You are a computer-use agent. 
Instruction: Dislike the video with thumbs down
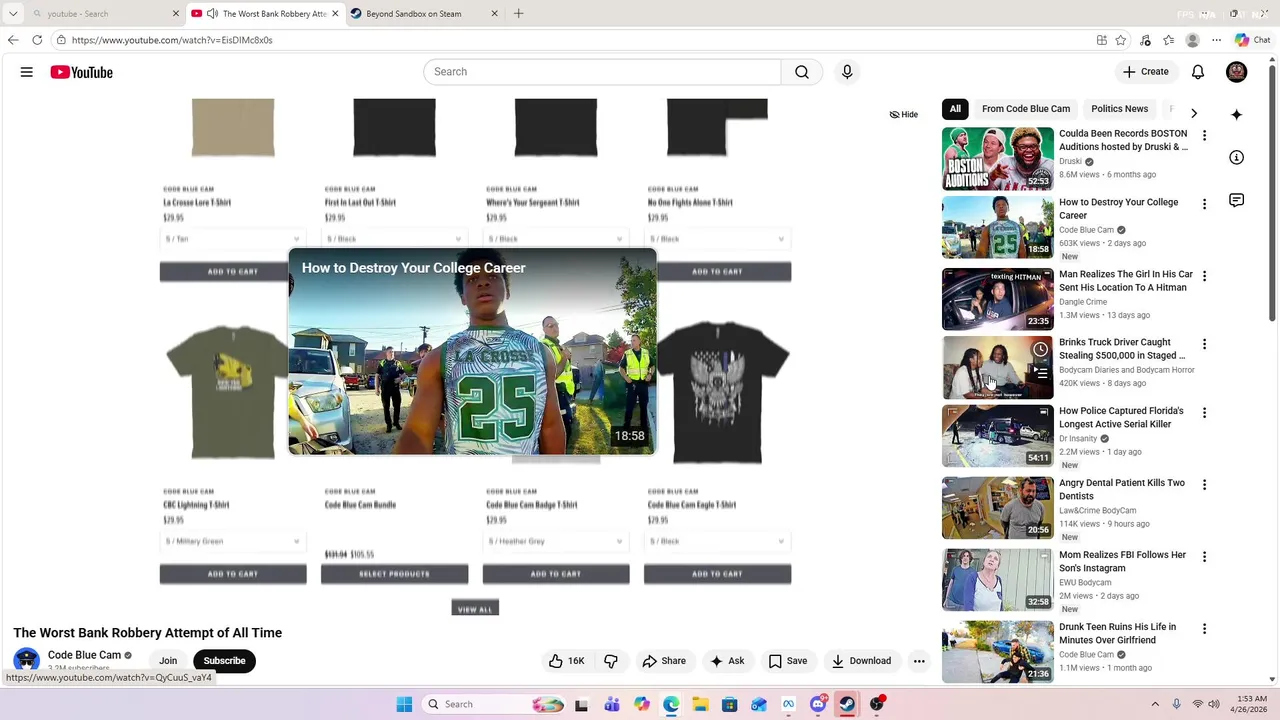coord(611,661)
